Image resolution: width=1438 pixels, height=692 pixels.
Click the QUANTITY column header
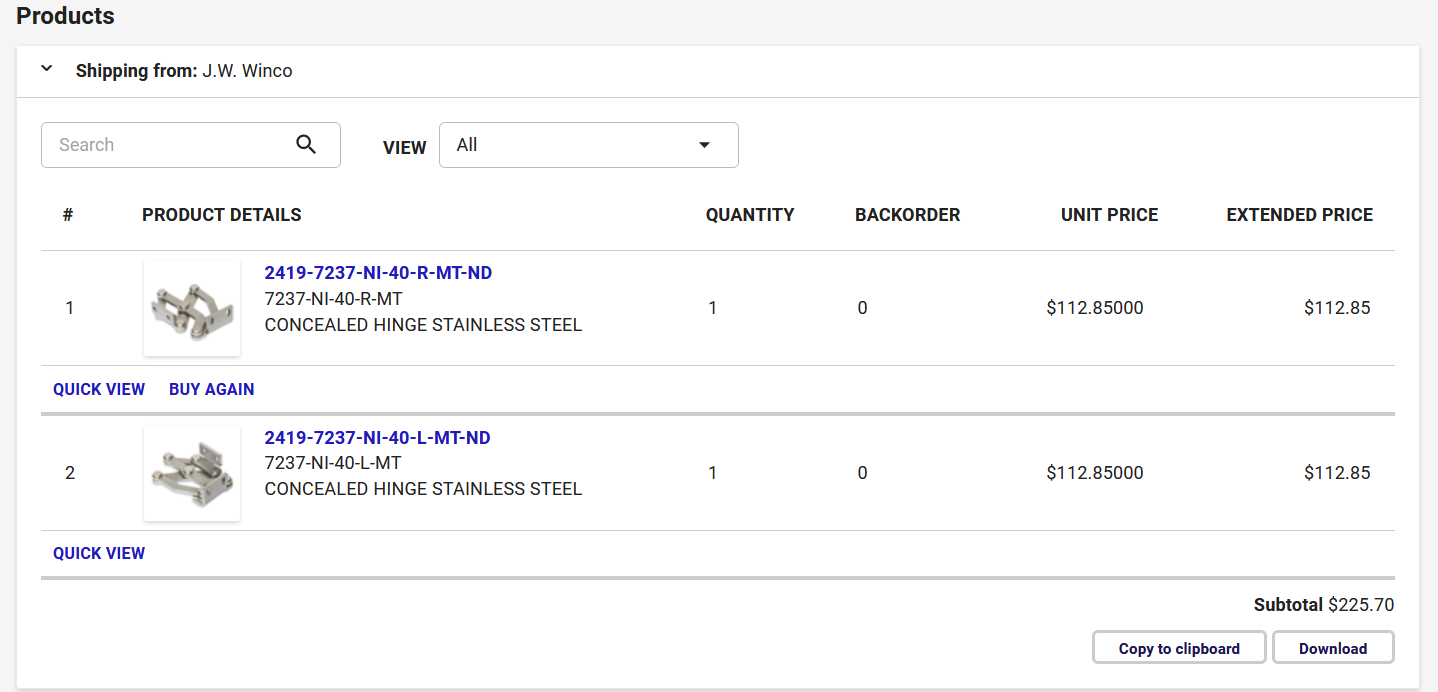[x=750, y=215]
